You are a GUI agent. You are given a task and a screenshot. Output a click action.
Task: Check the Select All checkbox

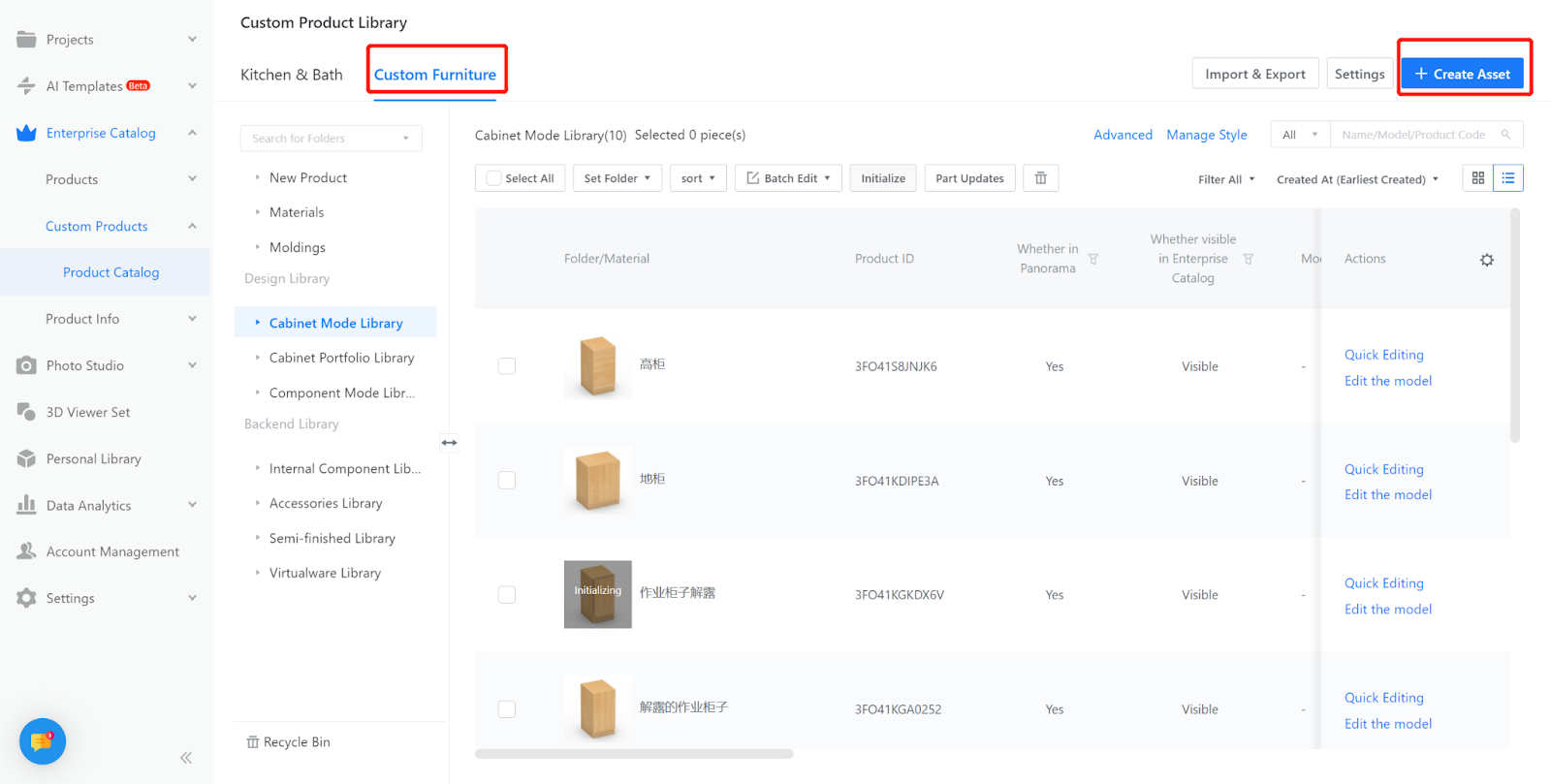point(494,178)
